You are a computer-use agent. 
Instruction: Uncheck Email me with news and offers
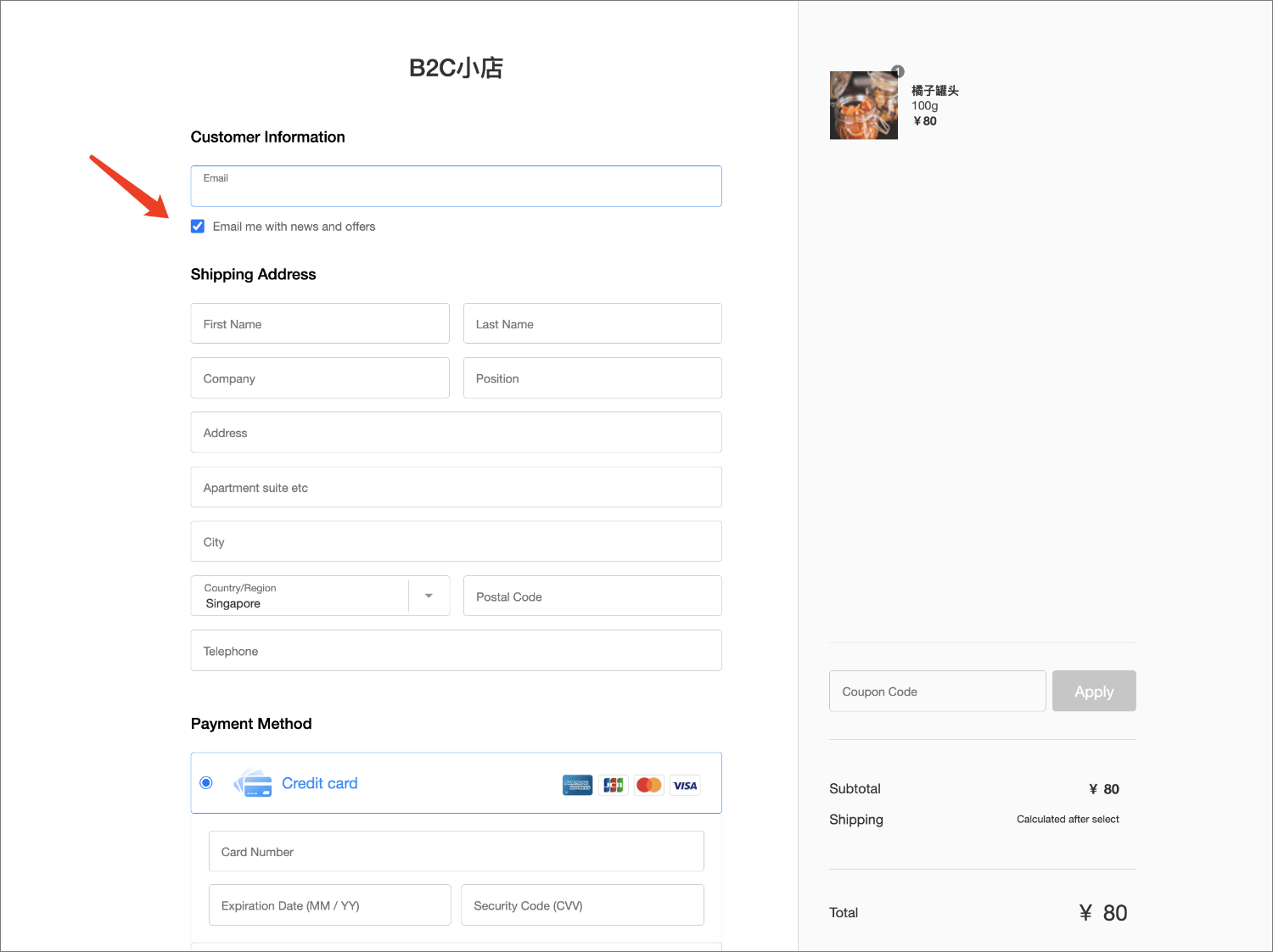[198, 227]
